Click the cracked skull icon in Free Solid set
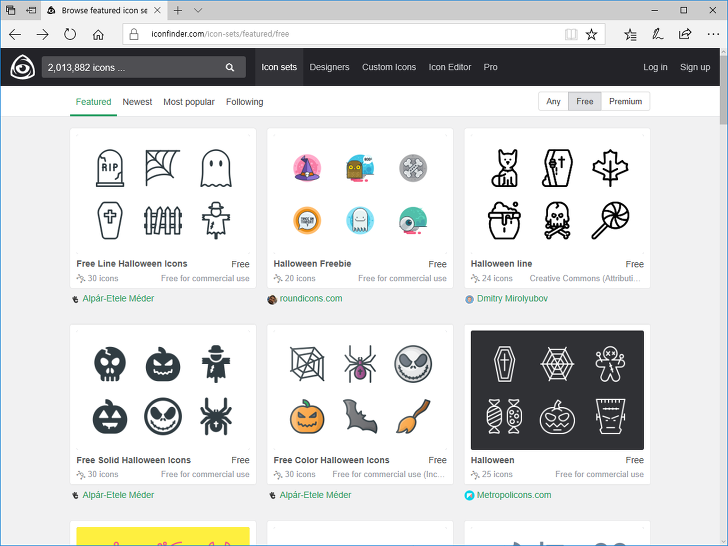 110,364
